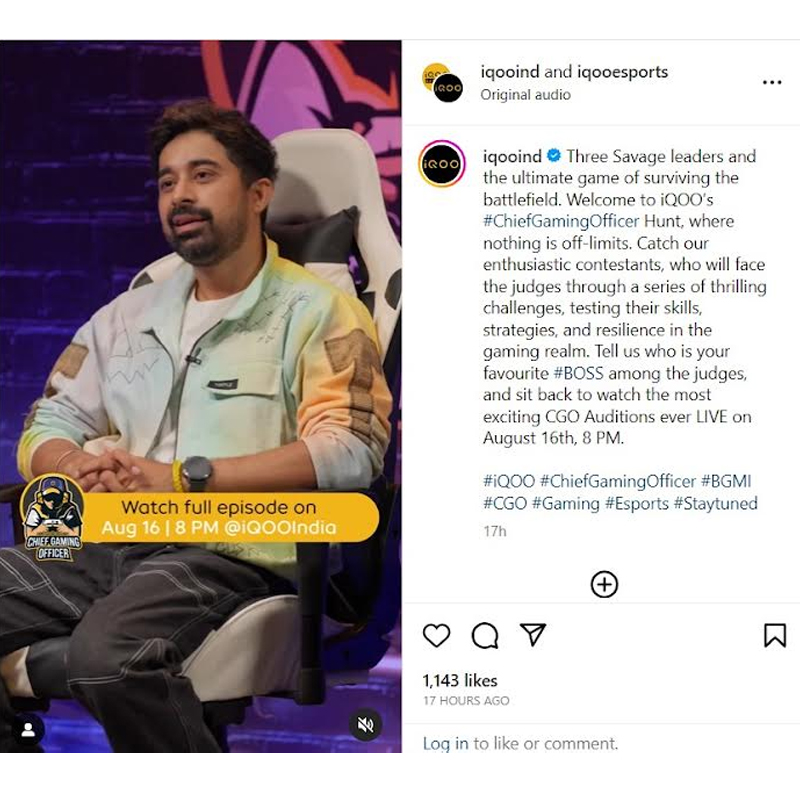
Task: Click the Chief Gaming Officer badge on video
Action: tap(53, 519)
